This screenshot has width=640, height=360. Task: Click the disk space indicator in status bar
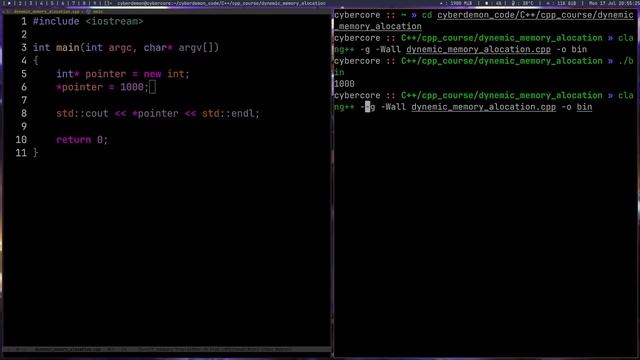[561, 3]
